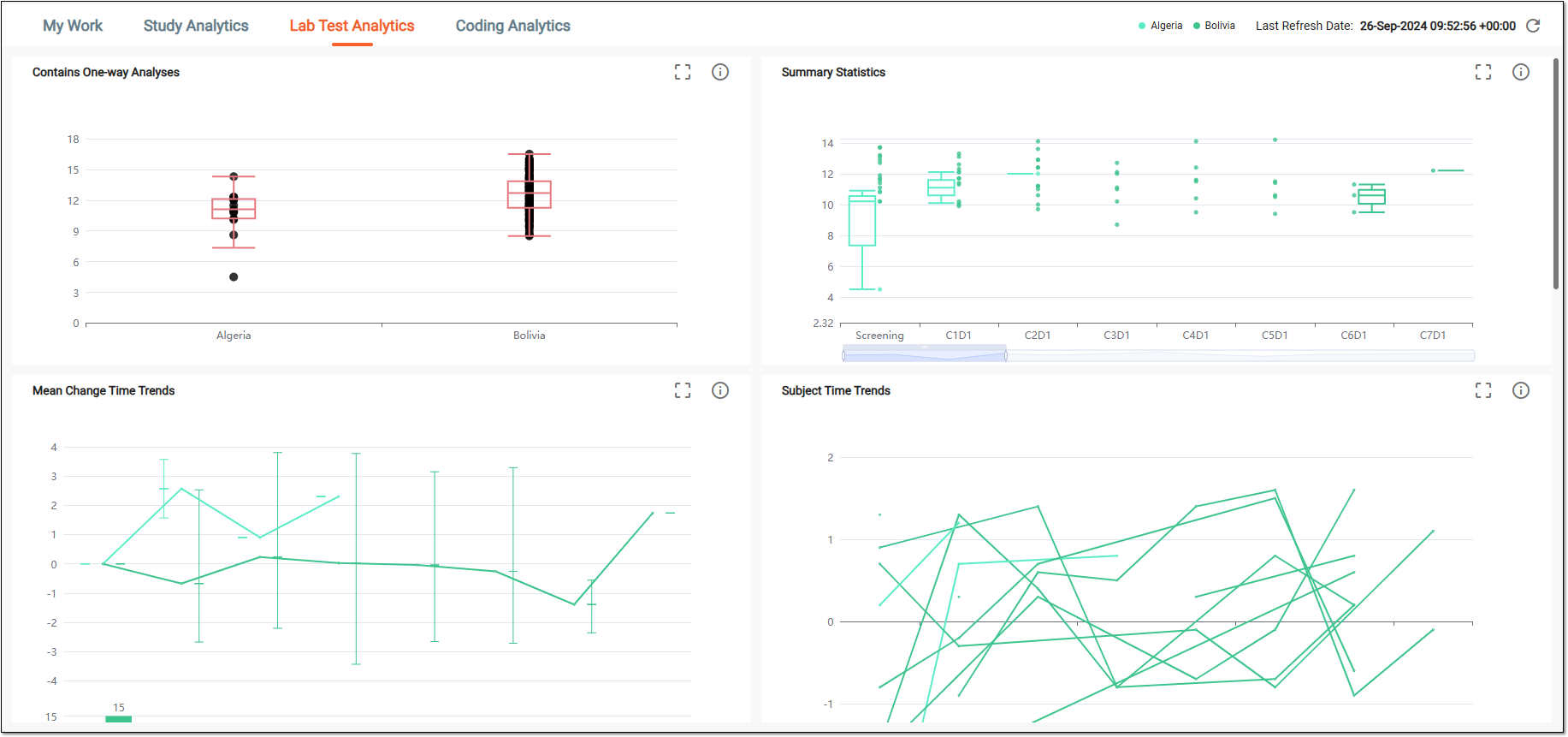Screen dimensions: 1568x737
Task: Show info for Mean Change Time Trends
Action: click(720, 390)
